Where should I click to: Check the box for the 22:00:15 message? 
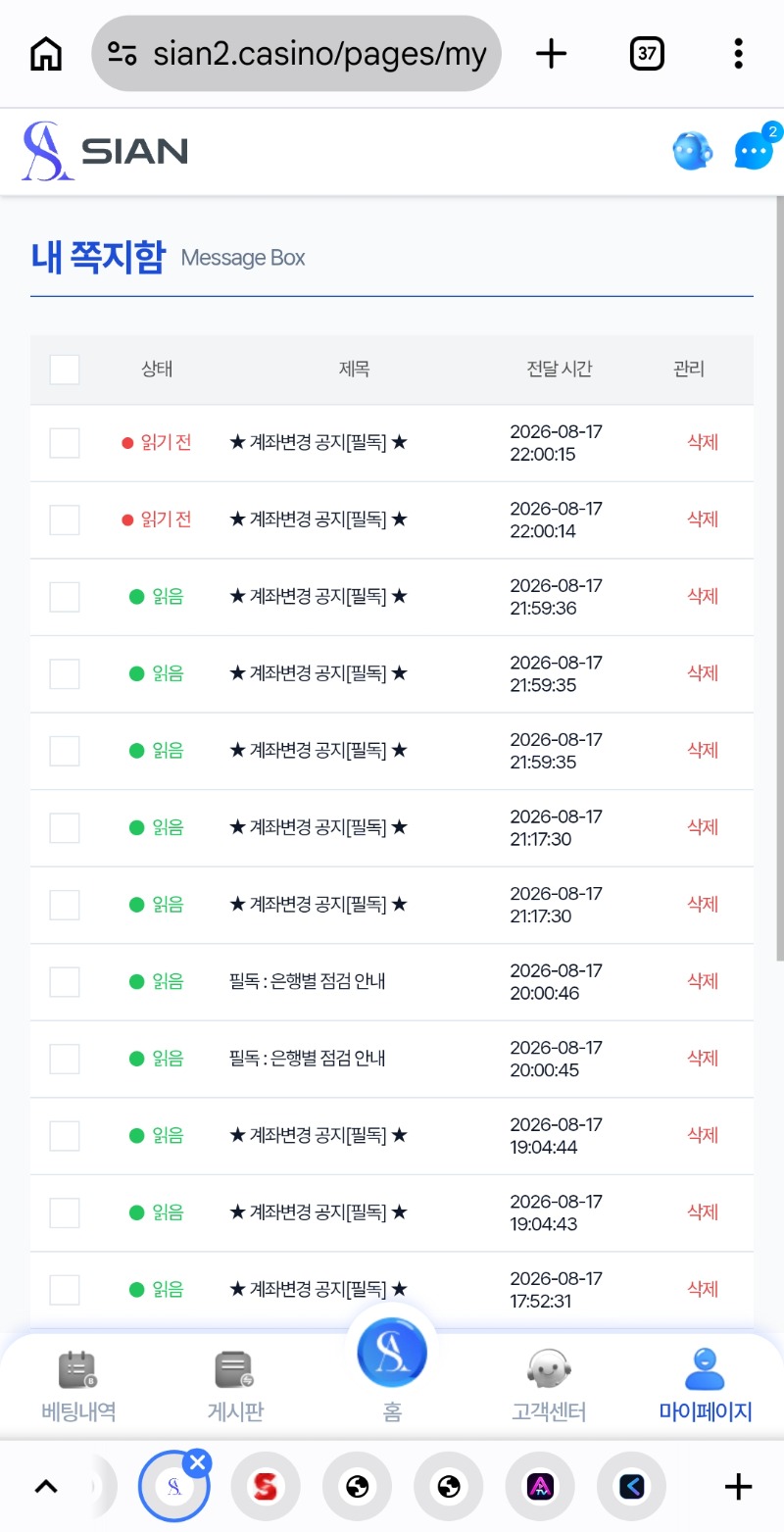(x=65, y=443)
